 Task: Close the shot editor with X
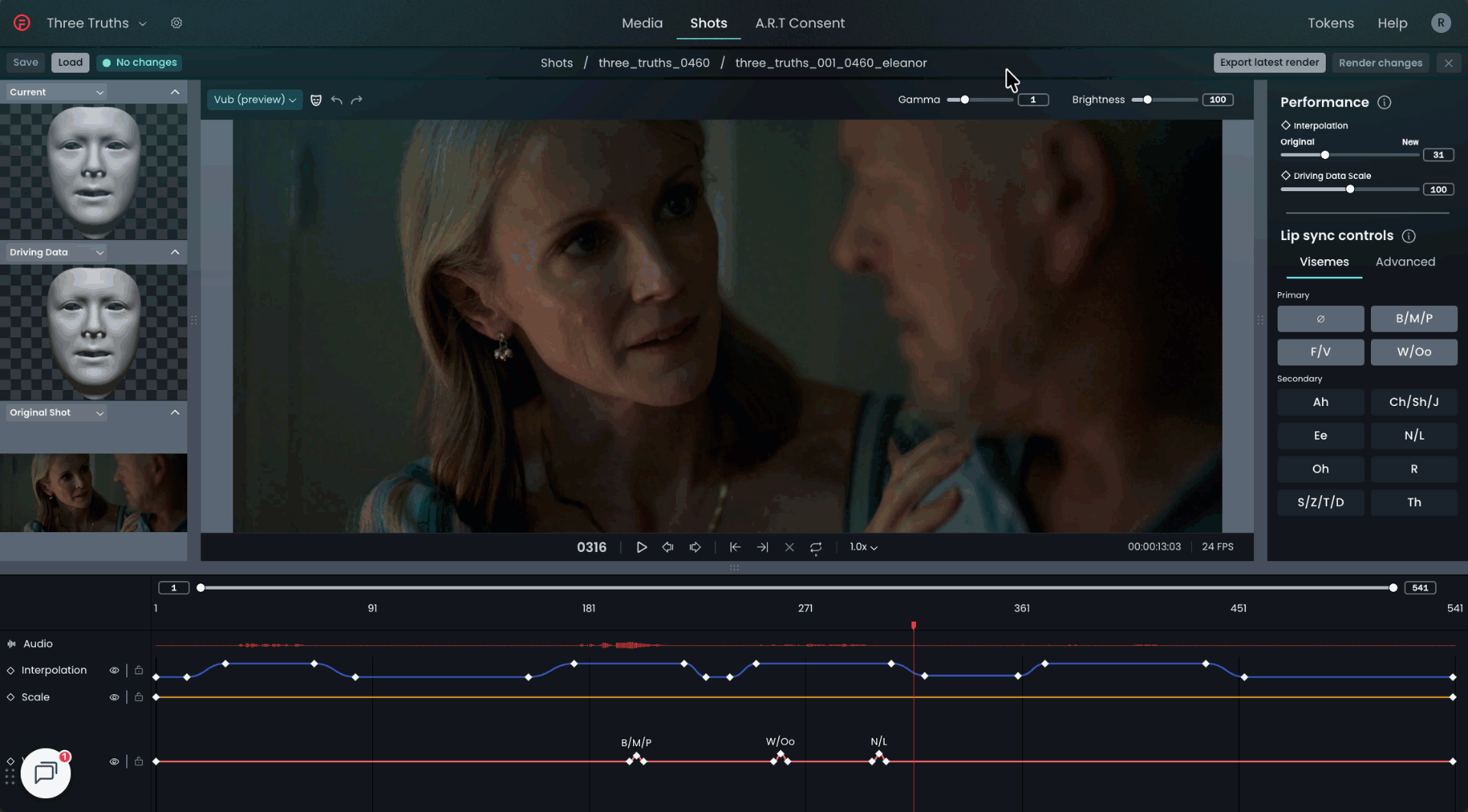pyautogui.click(x=1448, y=63)
